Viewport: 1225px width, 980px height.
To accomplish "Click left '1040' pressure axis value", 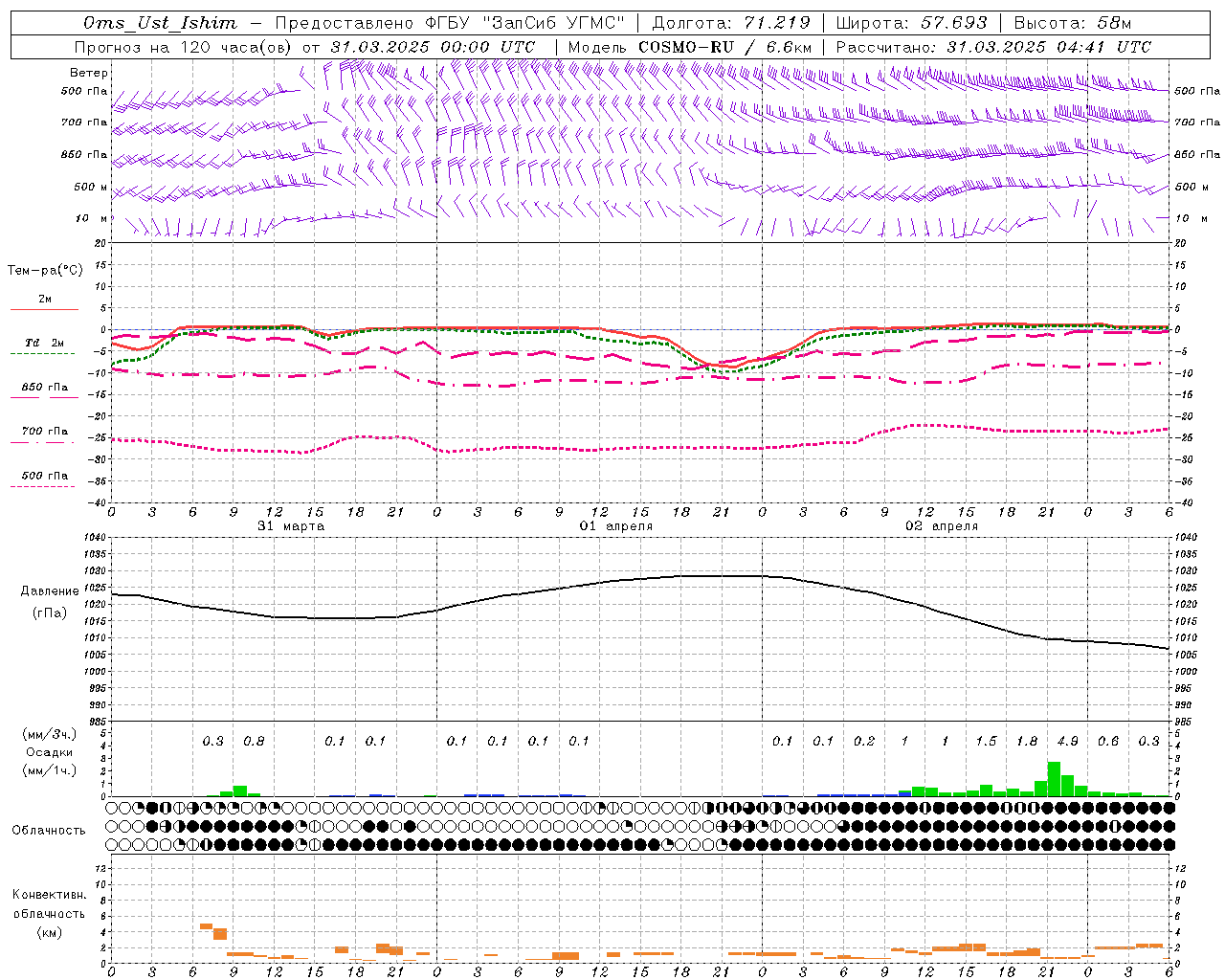I will 96,538.
